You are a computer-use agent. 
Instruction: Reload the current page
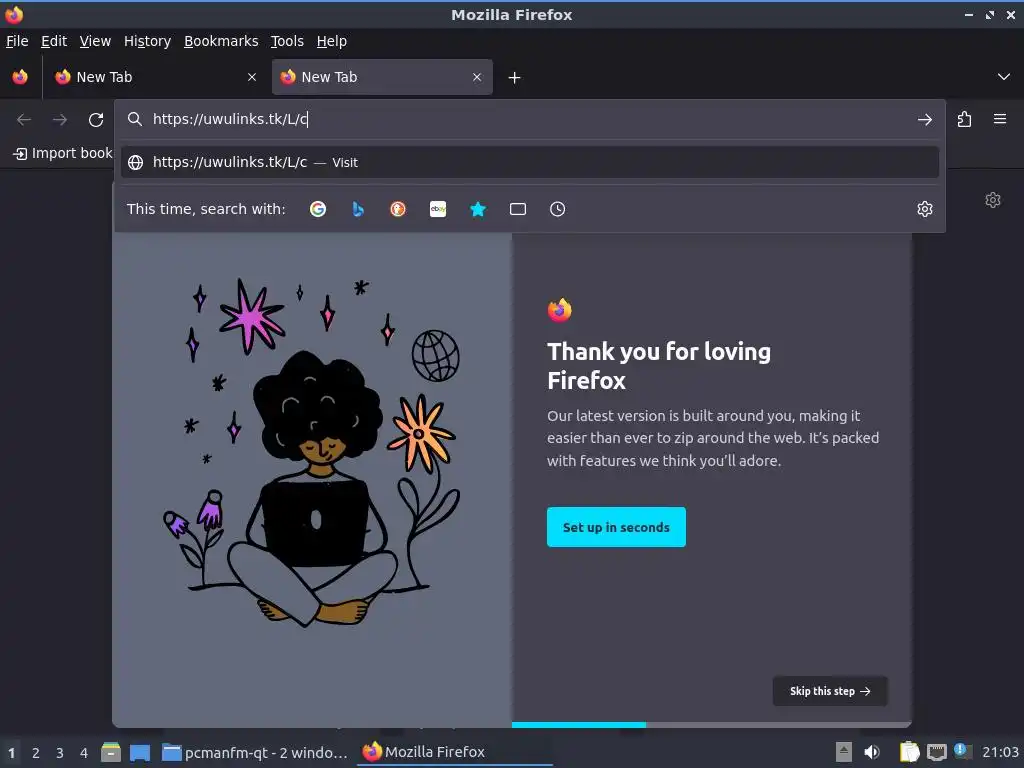96,120
